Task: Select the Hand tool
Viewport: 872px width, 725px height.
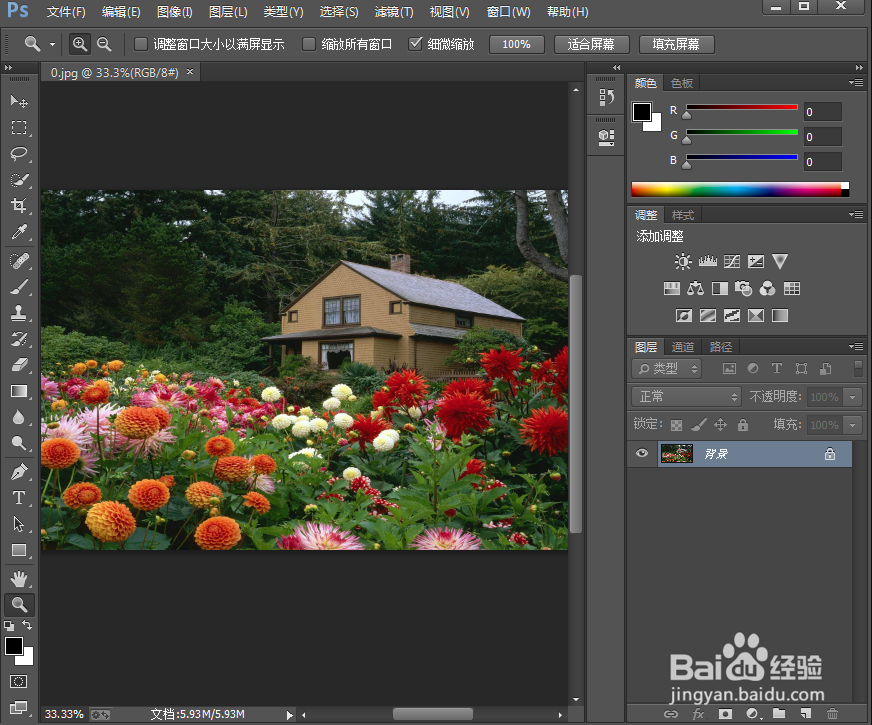Action: [19, 579]
